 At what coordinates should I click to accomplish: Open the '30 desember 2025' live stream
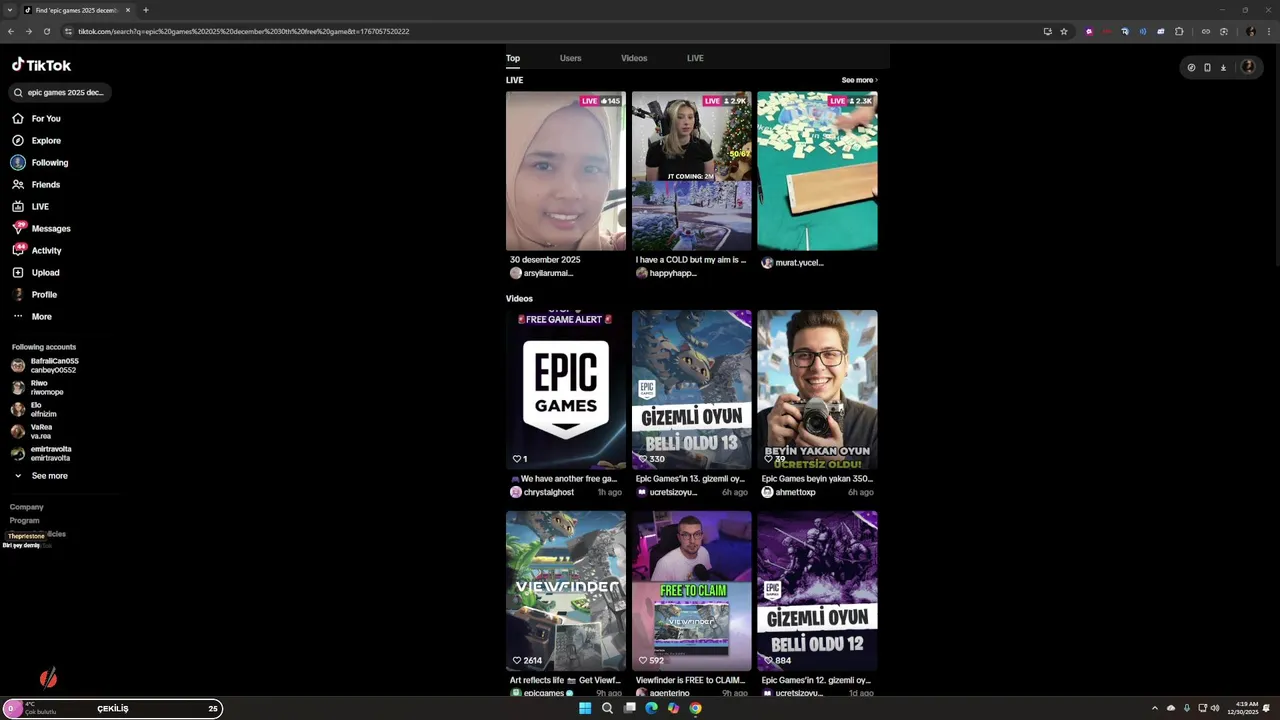pyautogui.click(x=566, y=171)
